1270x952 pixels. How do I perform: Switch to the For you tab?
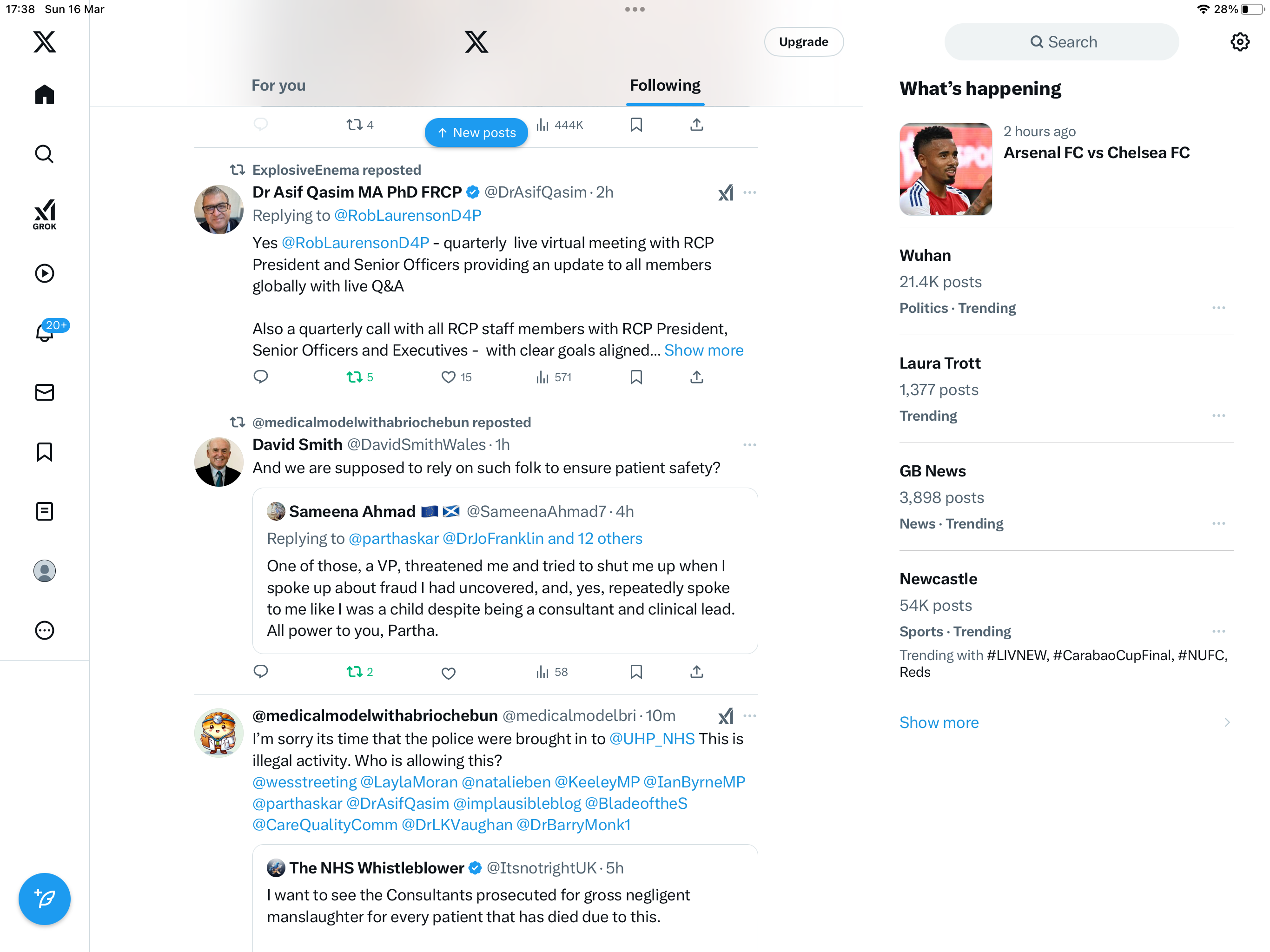point(278,86)
